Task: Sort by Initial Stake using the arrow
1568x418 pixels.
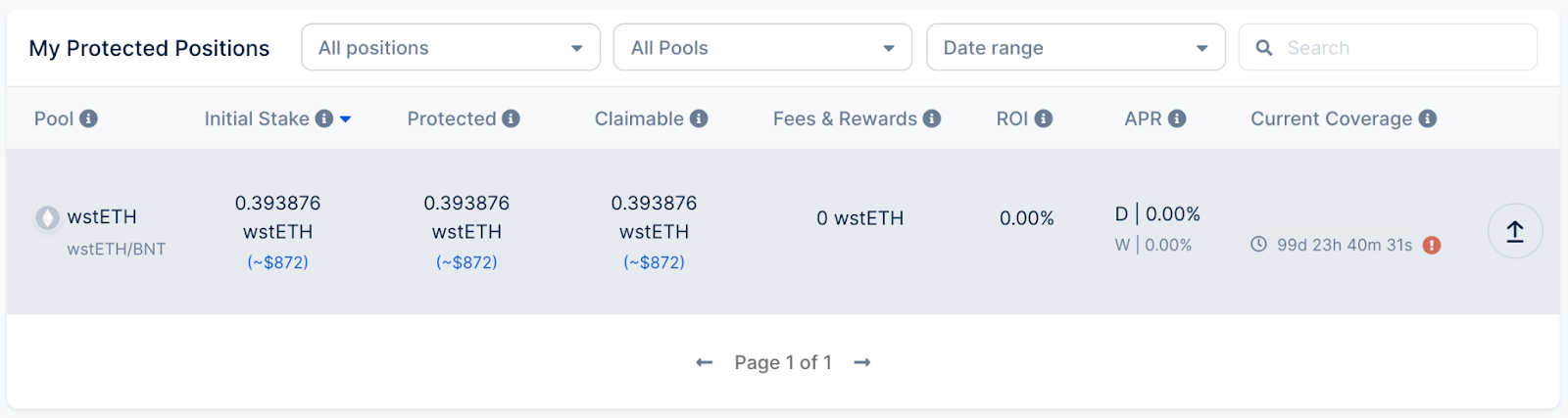Action: click(345, 119)
